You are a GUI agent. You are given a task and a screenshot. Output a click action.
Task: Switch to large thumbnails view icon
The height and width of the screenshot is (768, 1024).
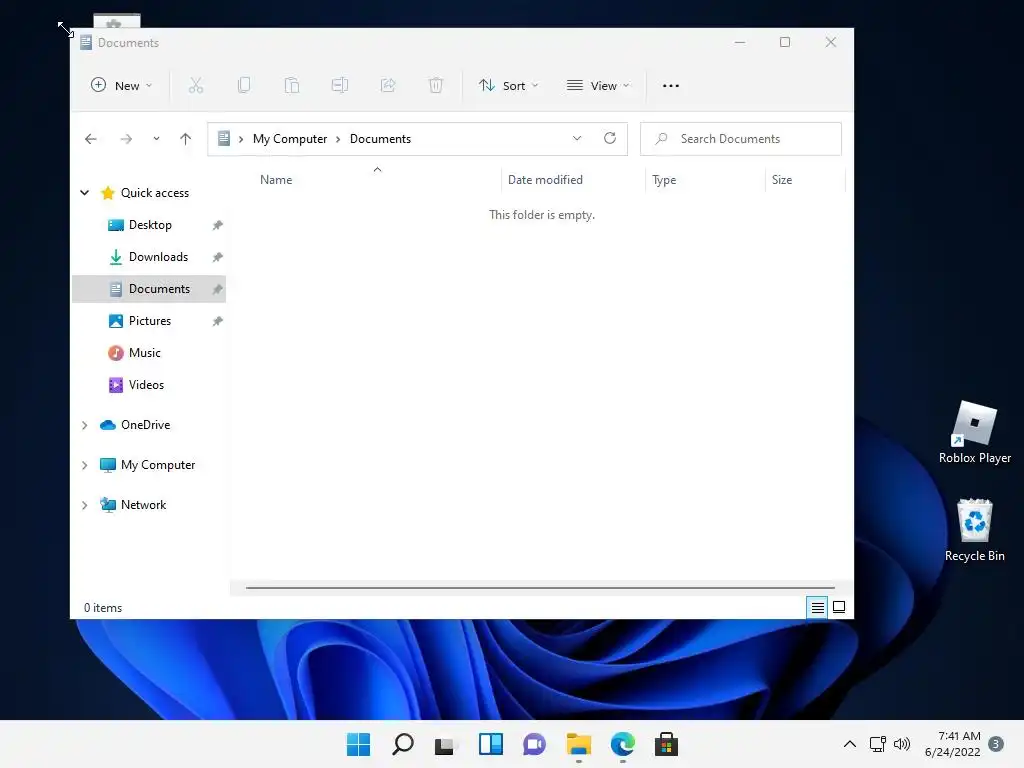[839, 607]
